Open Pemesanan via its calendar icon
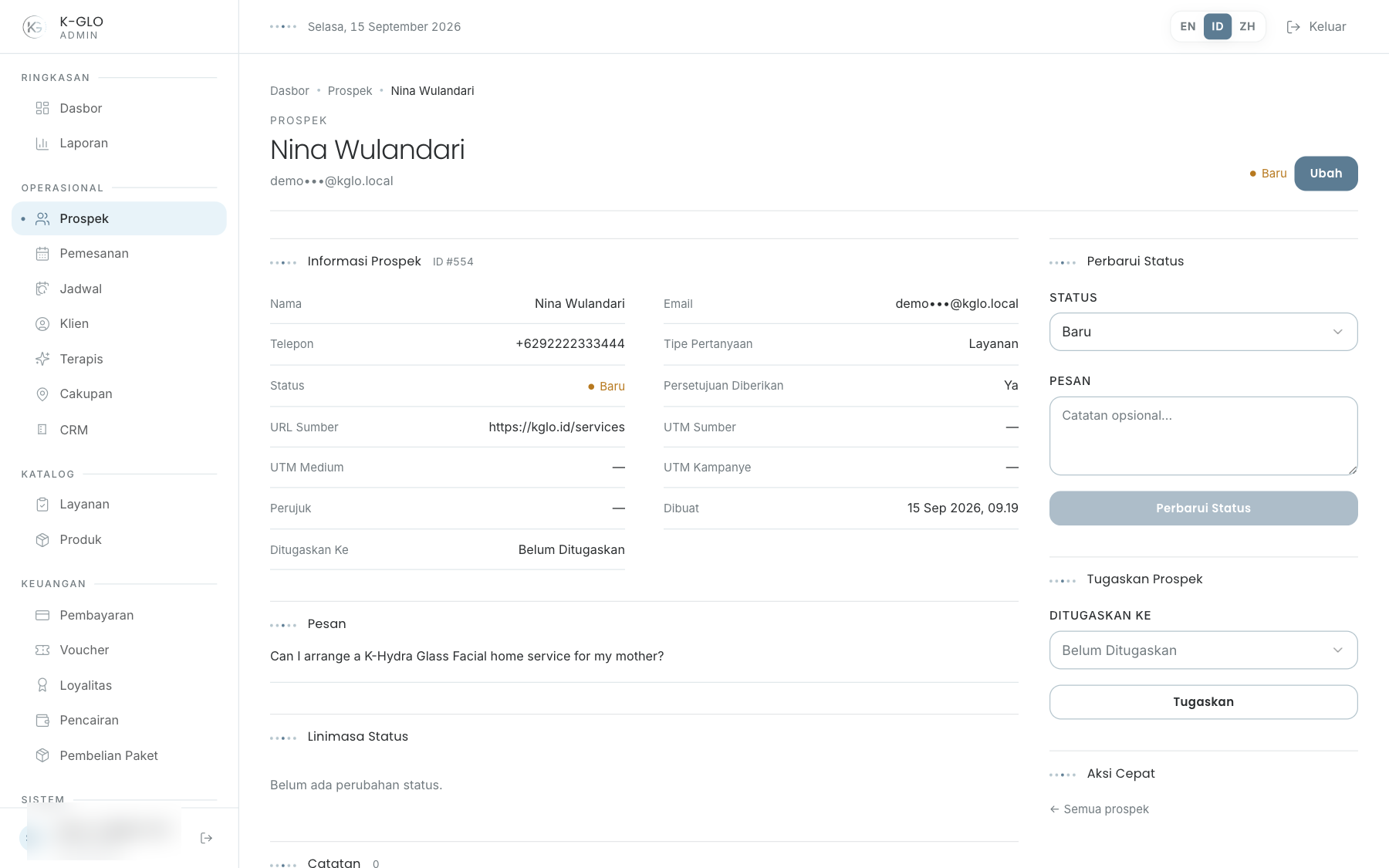 point(42,254)
